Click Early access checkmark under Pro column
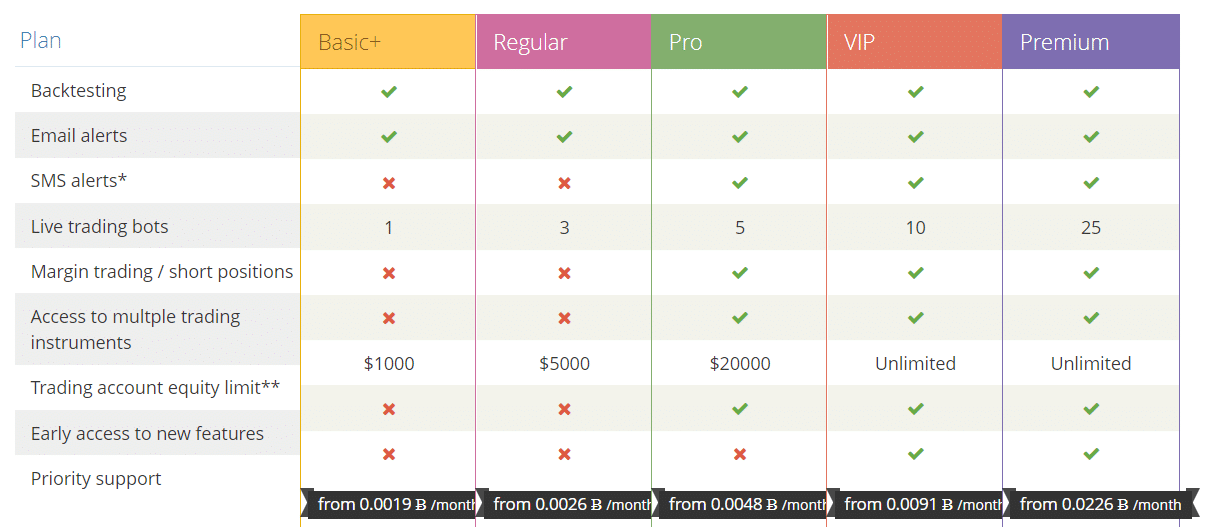This screenshot has height=527, width=1206. coord(740,409)
